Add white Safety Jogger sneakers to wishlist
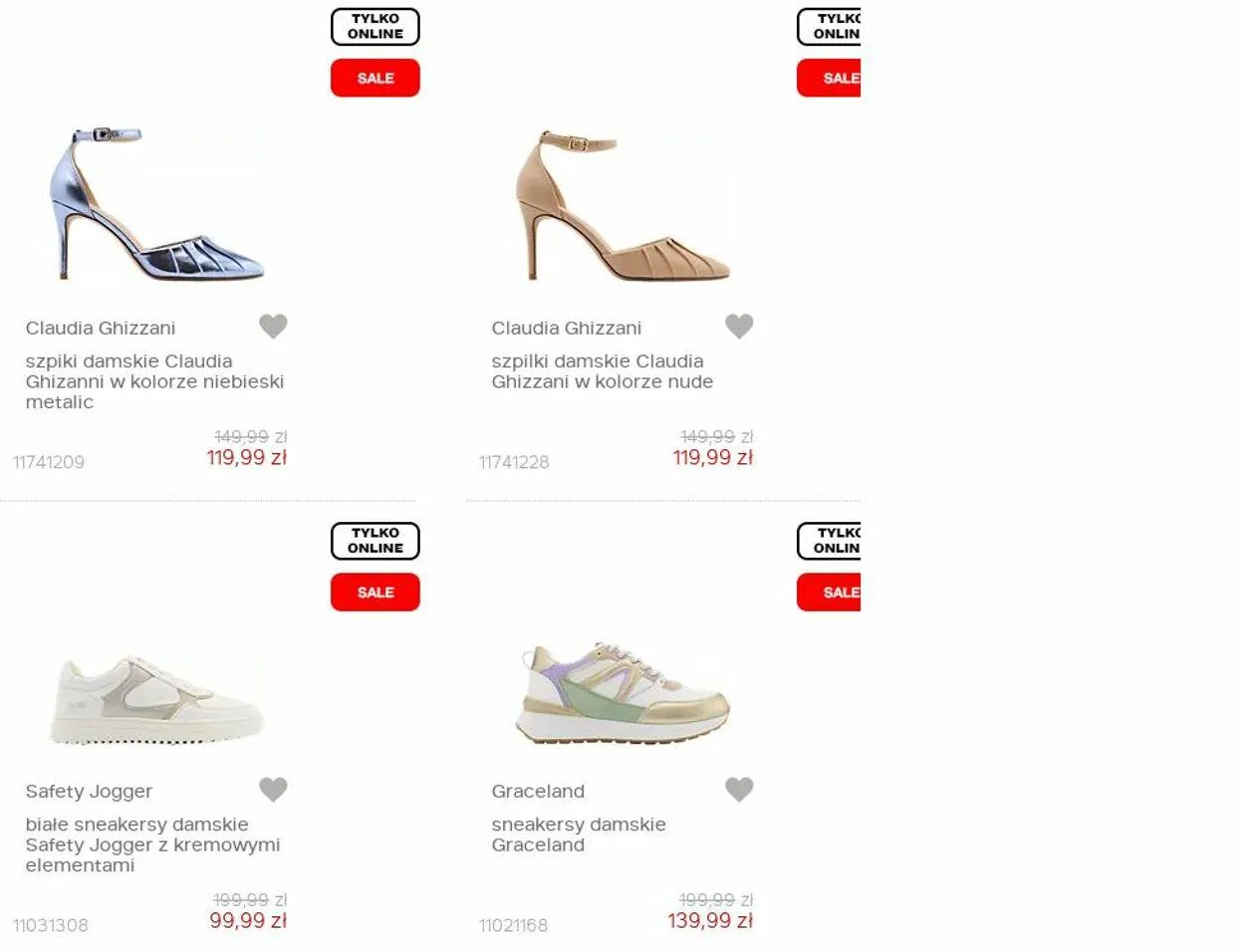This screenshot has width=1245, height=952. pos(273,789)
